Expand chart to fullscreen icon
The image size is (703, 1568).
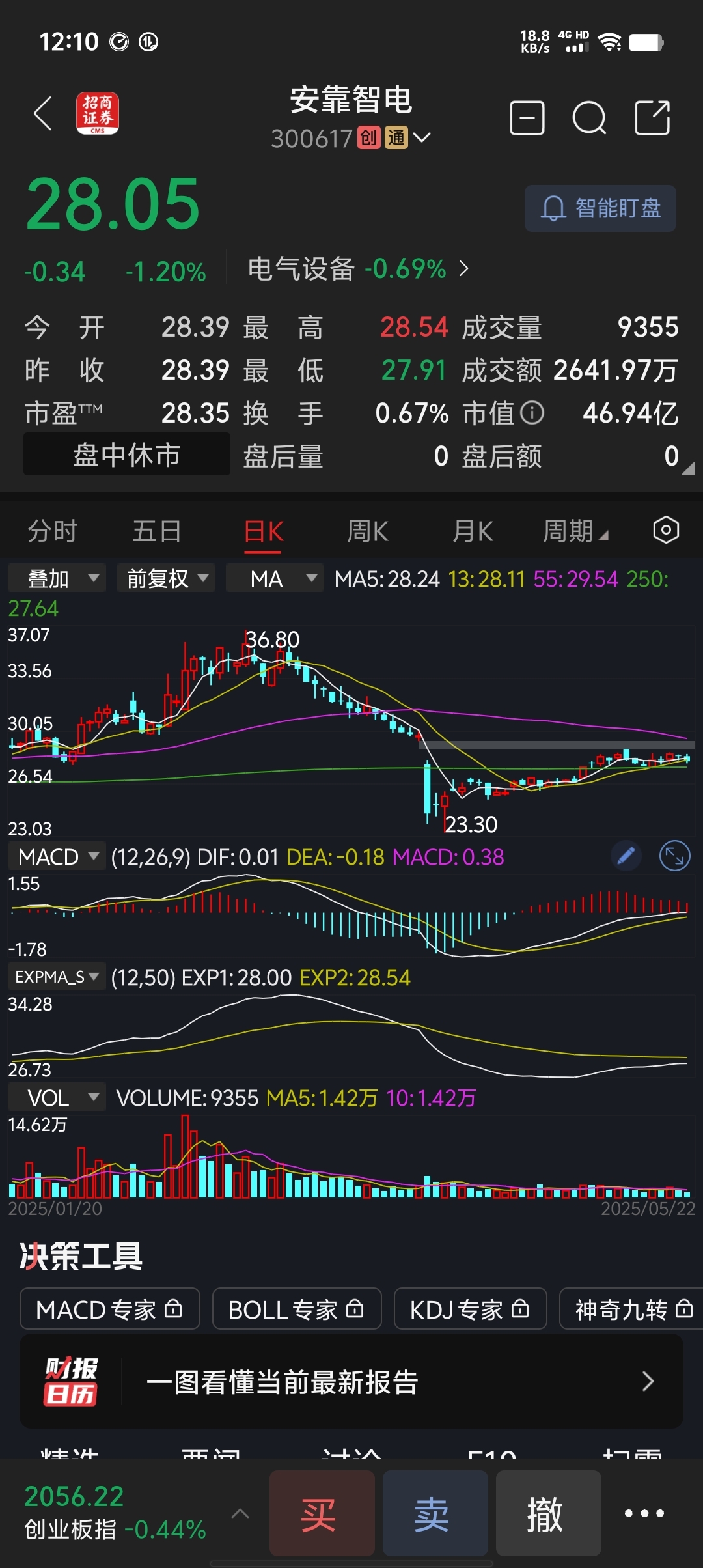(675, 856)
